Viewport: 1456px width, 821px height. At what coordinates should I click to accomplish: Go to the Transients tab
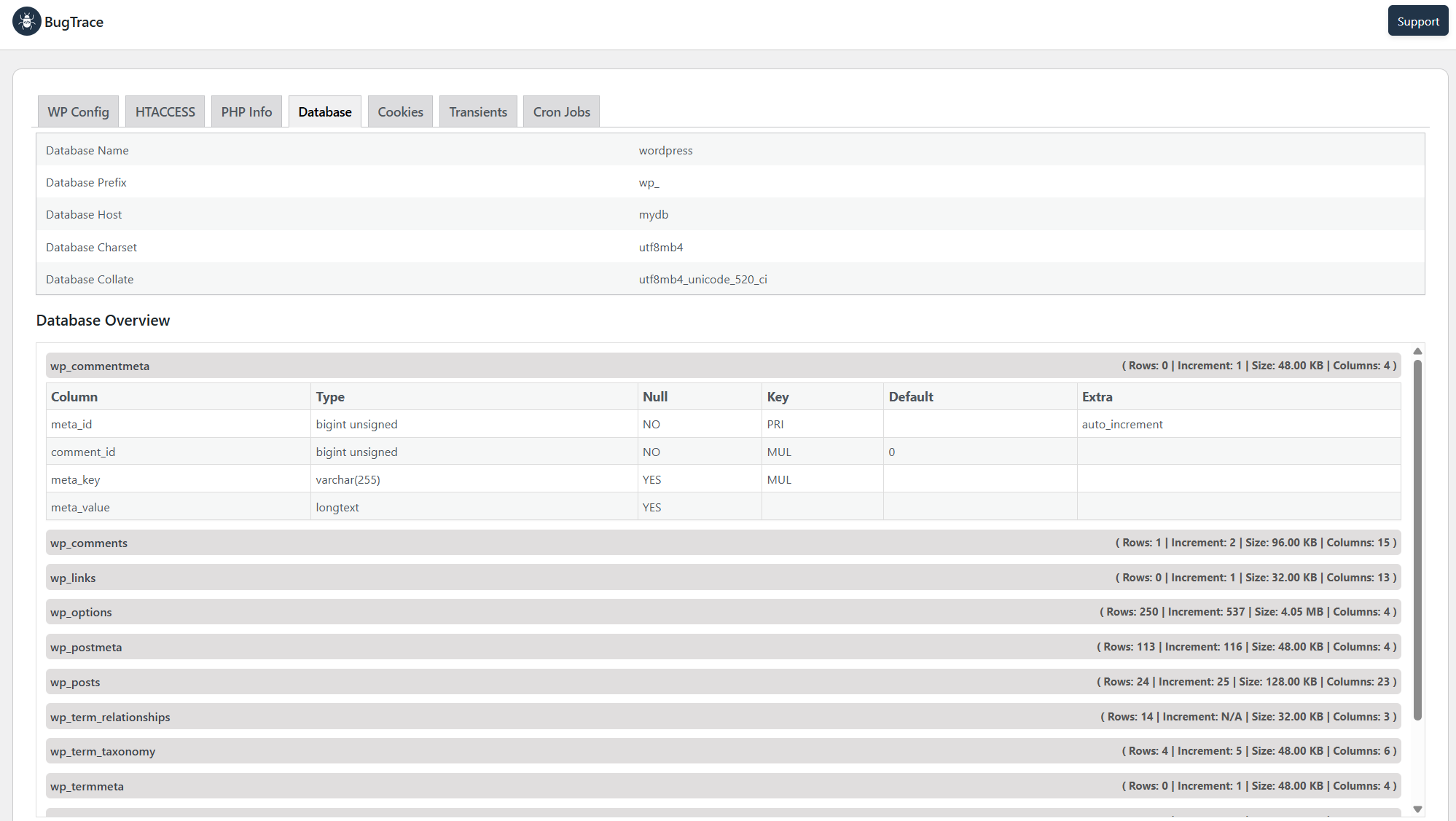pos(478,111)
